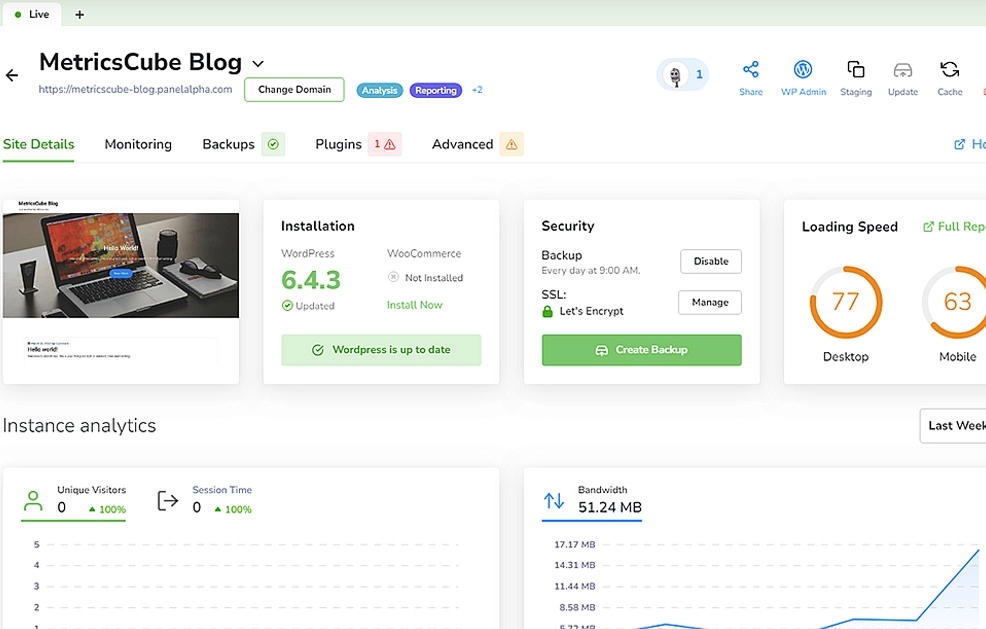Click the Every day at 9:00 AM text
The height and width of the screenshot is (629, 986).
click(x=590, y=270)
